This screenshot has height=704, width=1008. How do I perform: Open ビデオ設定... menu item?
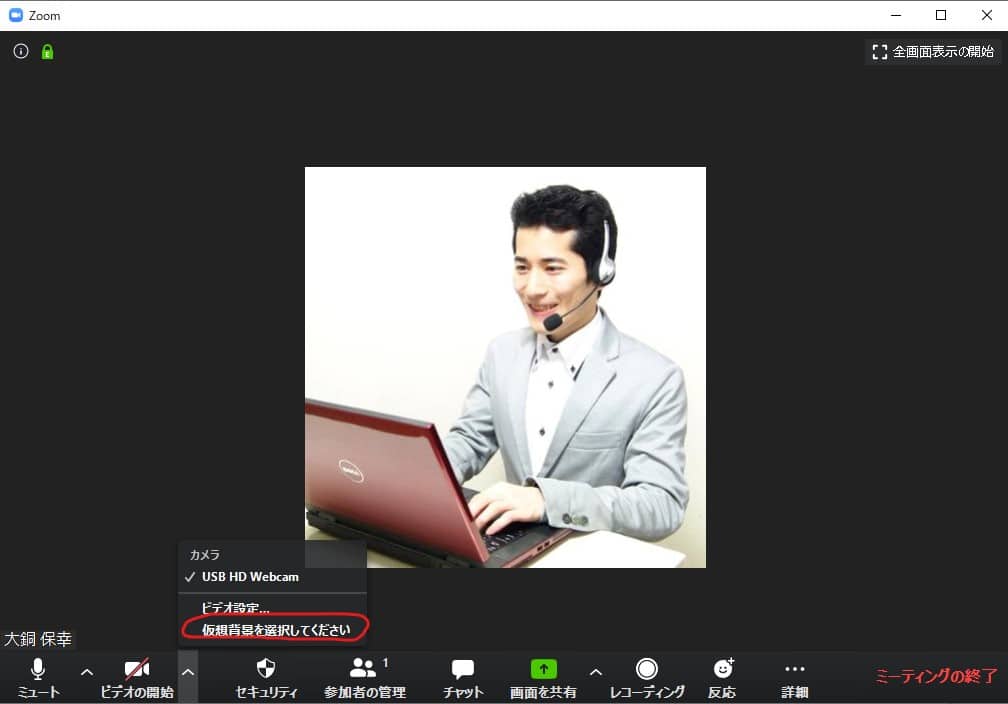[273, 608]
